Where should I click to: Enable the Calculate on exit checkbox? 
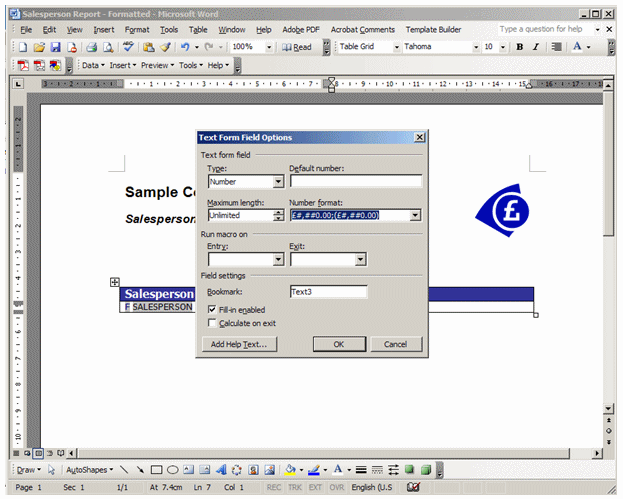click(212, 323)
